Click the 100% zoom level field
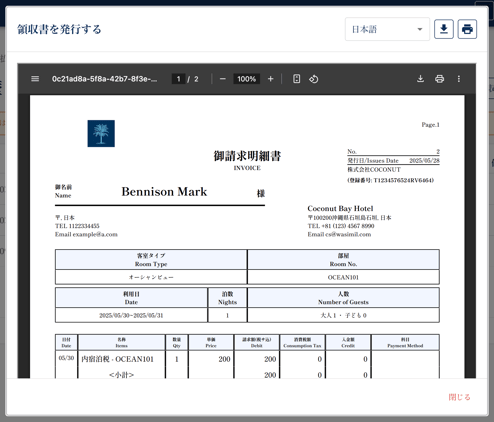 pos(246,79)
